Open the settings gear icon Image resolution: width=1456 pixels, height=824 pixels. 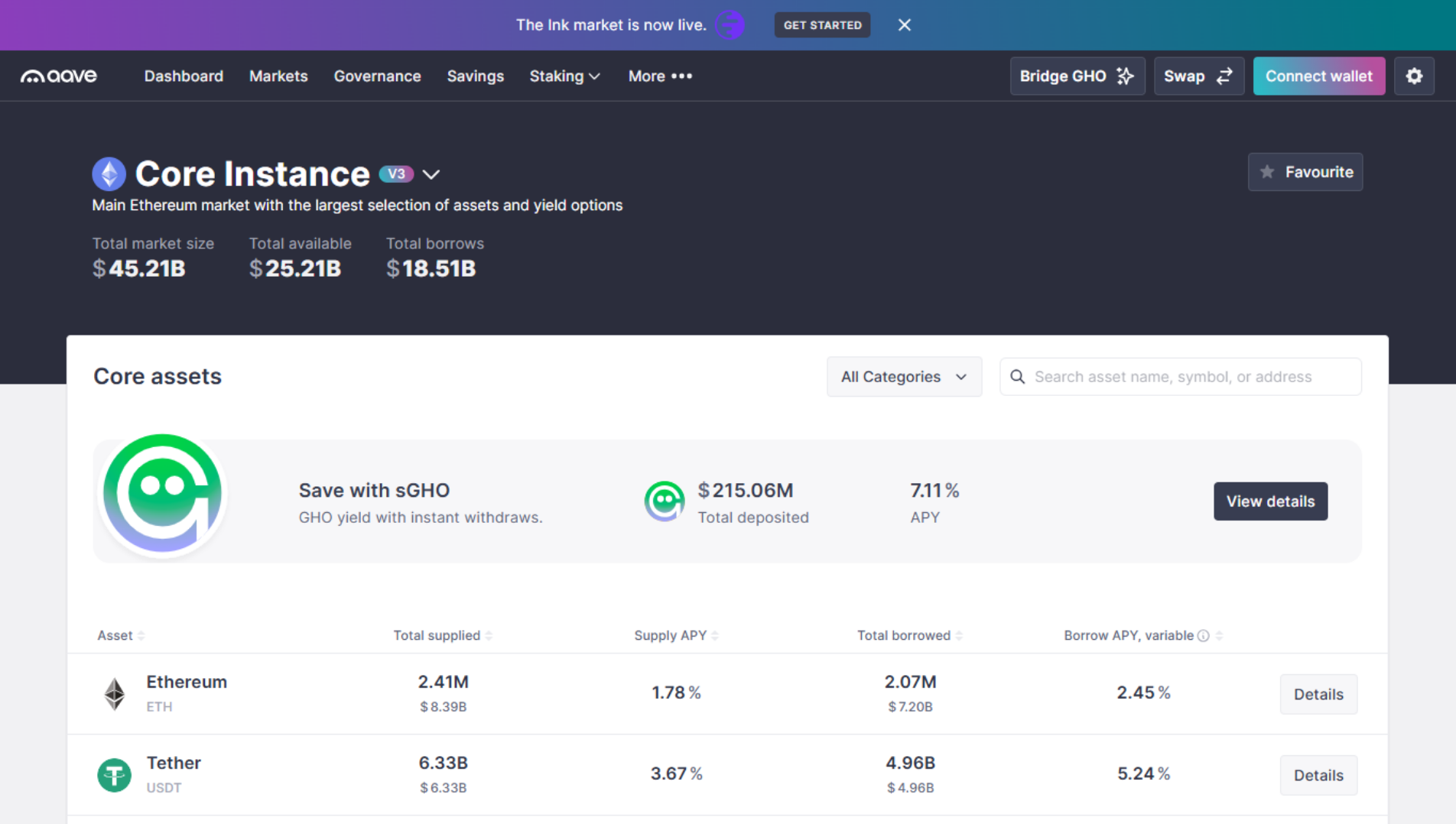click(x=1414, y=76)
